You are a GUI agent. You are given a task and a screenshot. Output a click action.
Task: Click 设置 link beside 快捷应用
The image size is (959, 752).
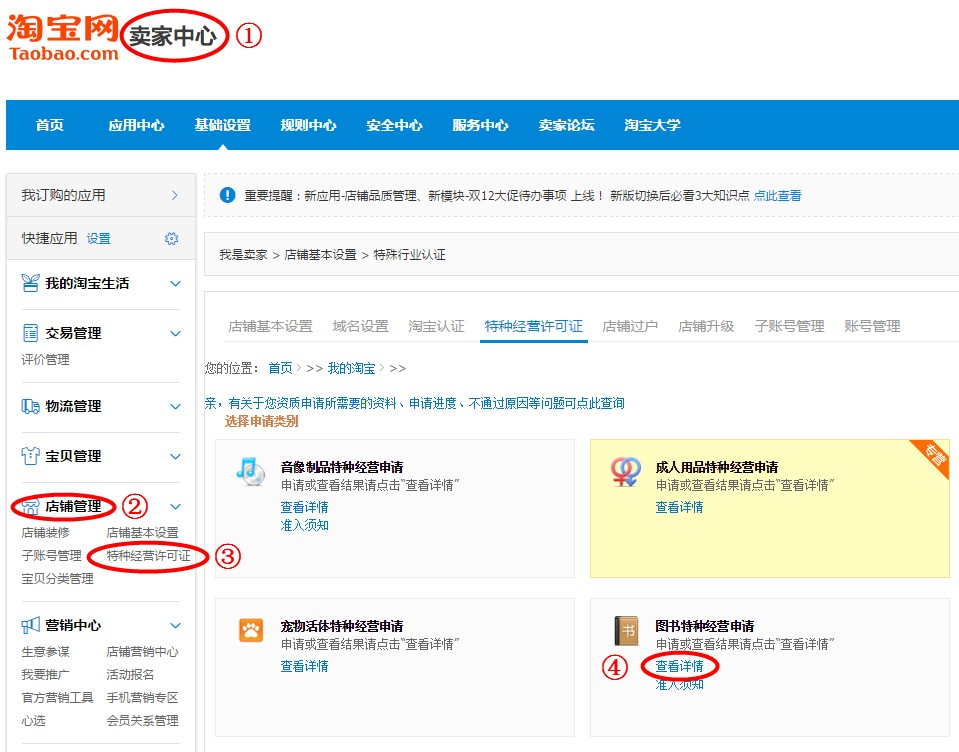pos(98,238)
